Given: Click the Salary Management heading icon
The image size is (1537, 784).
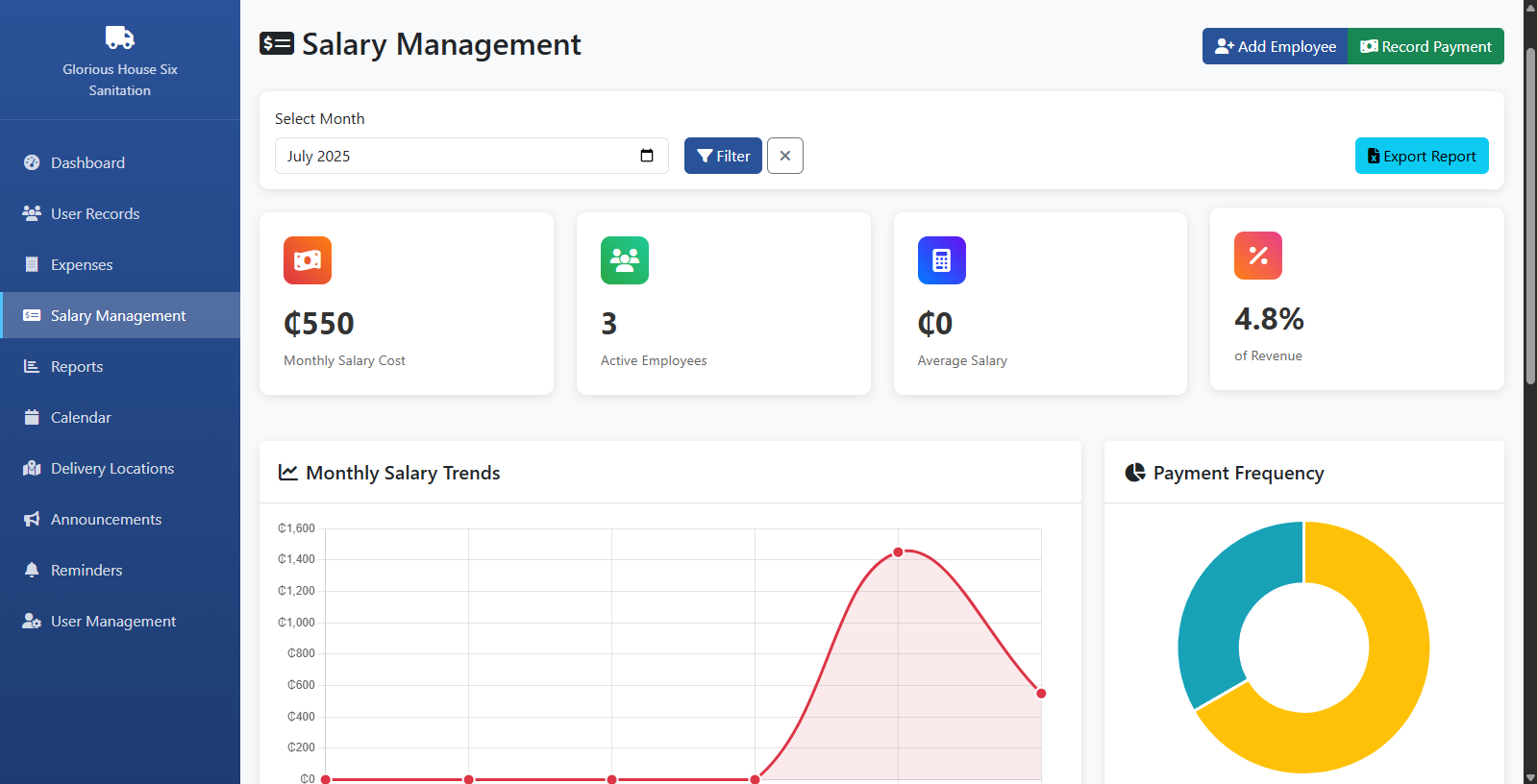Looking at the screenshot, I should point(277,44).
